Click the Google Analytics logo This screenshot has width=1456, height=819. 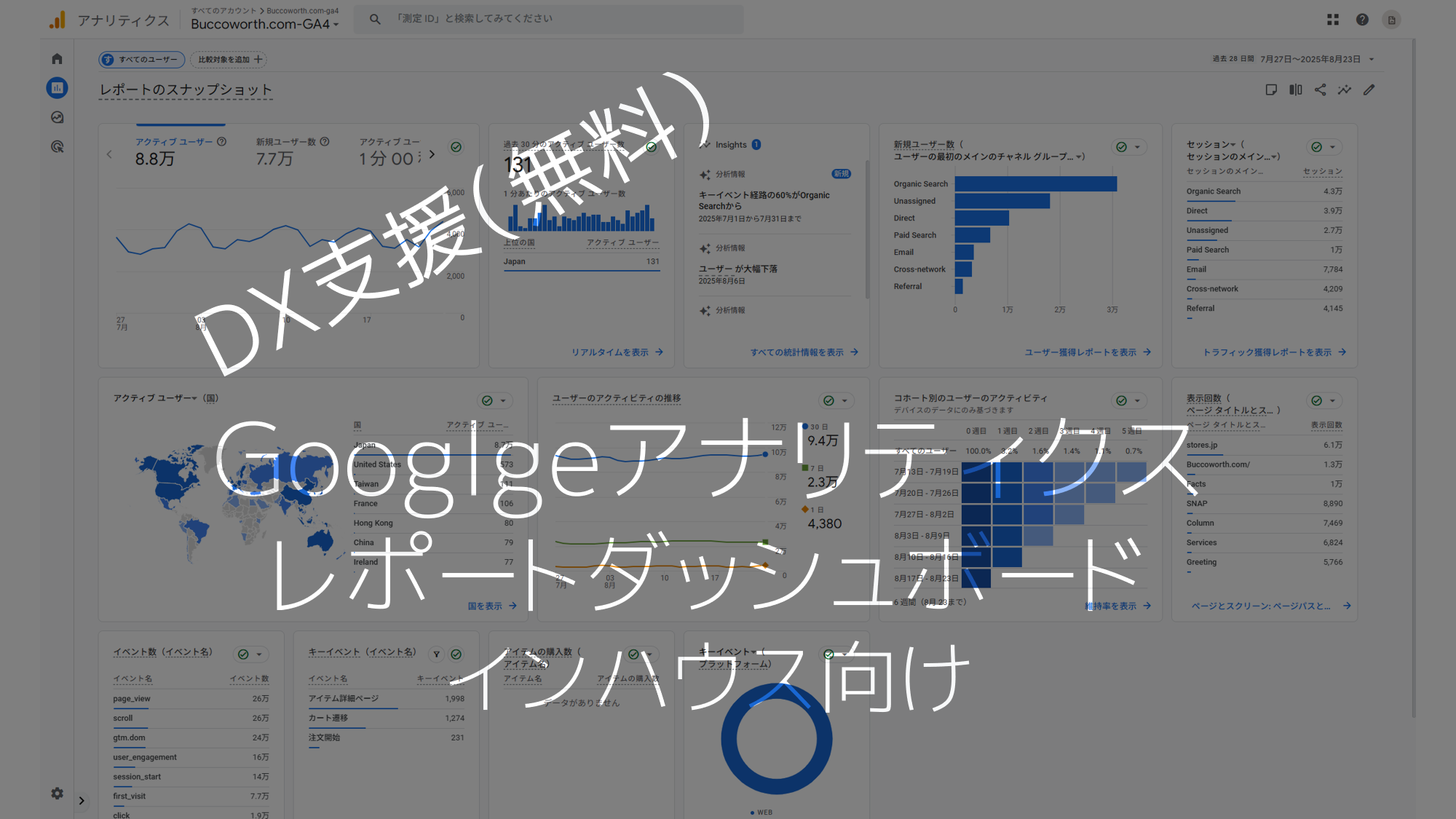(58, 20)
